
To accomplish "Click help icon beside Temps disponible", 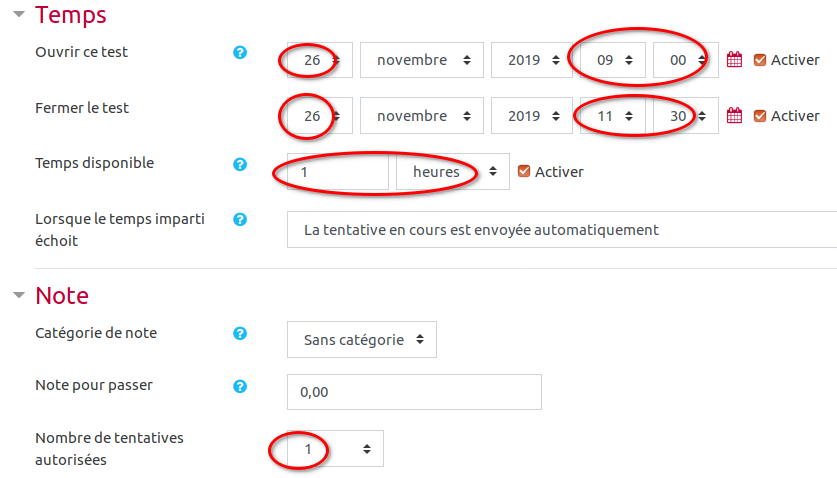I will 240,164.
